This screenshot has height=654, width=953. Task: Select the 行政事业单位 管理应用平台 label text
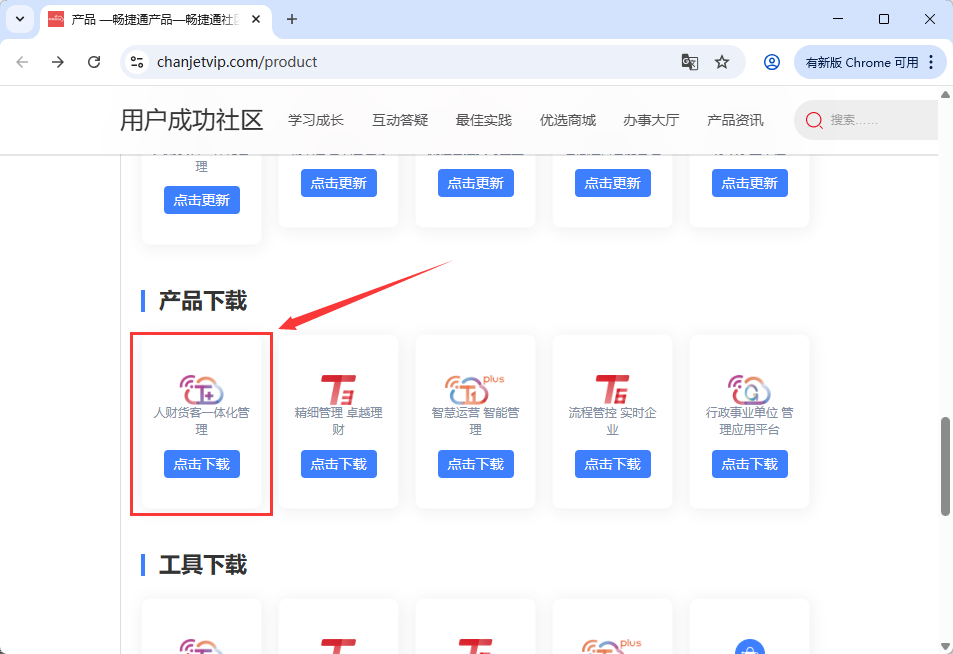point(749,421)
